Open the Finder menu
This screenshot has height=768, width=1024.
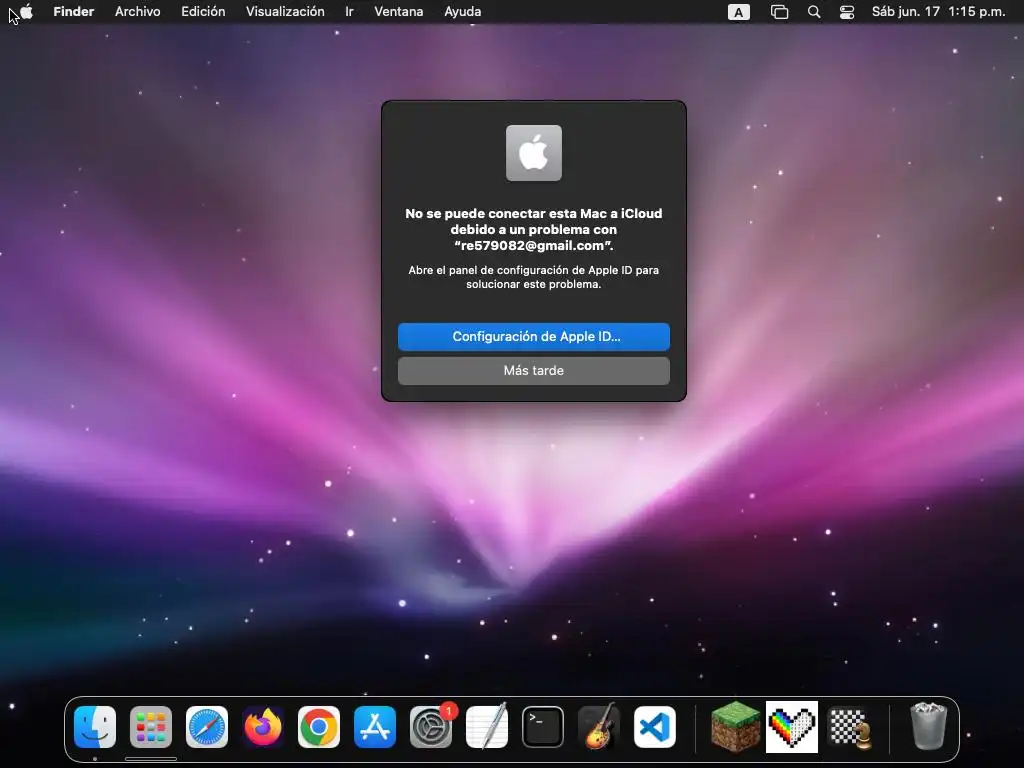tap(74, 12)
